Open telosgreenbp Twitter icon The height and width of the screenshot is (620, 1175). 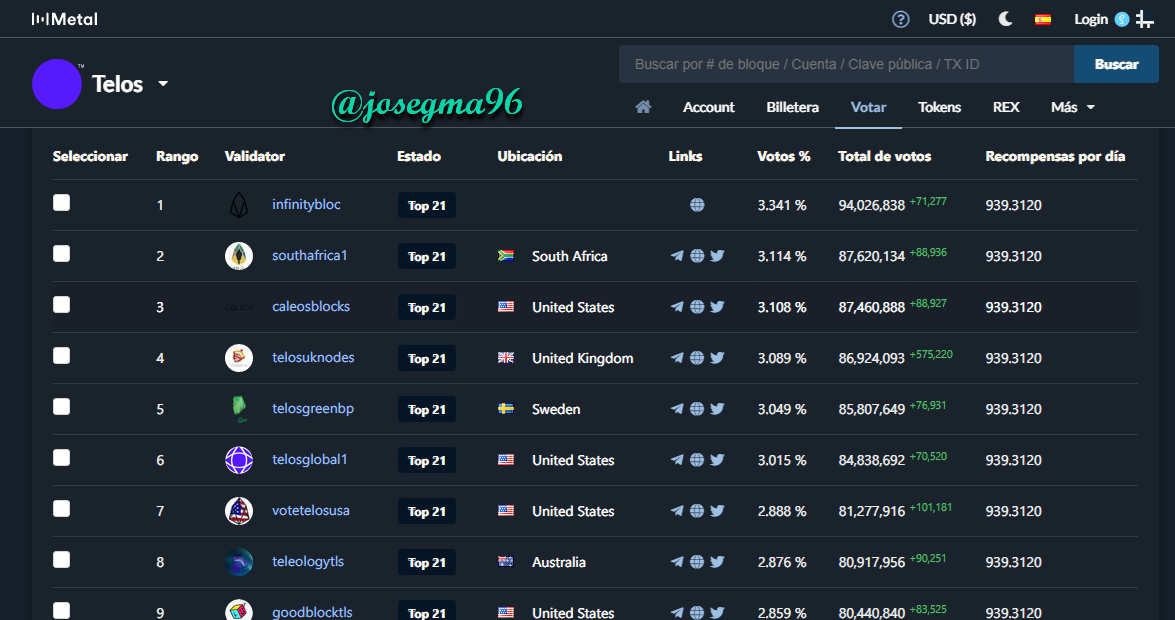coord(717,409)
